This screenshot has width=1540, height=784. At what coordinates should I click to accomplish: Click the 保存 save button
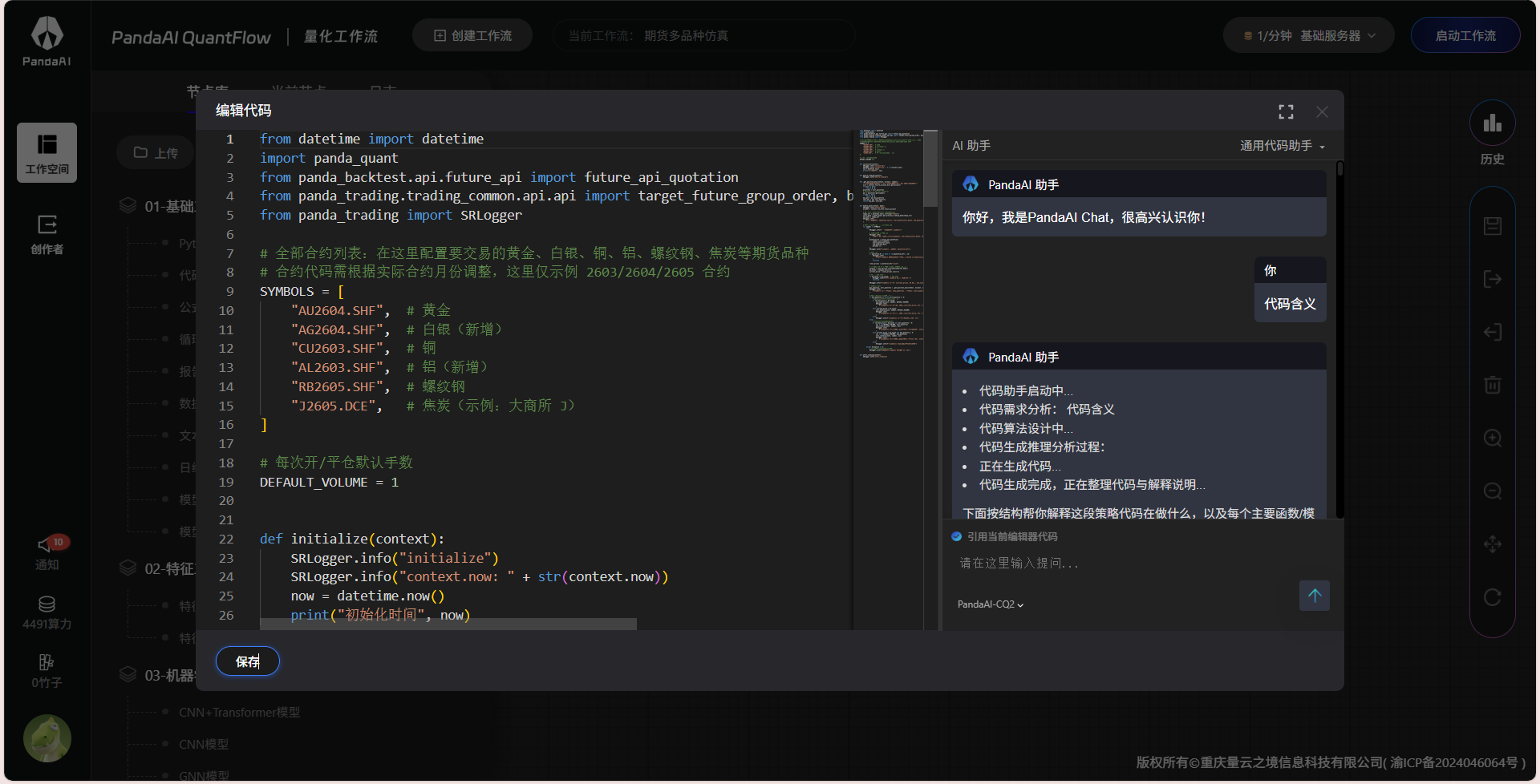(248, 661)
